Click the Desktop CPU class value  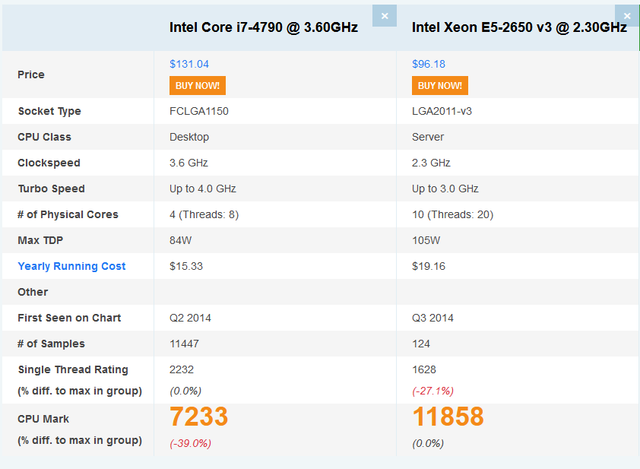click(x=189, y=137)
